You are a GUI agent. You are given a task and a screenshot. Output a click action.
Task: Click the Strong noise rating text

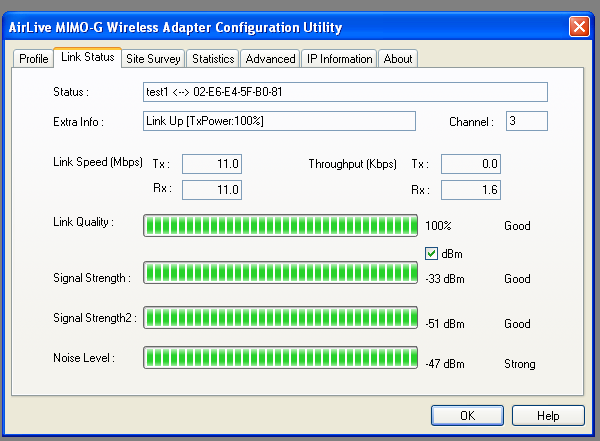point(520,364)
